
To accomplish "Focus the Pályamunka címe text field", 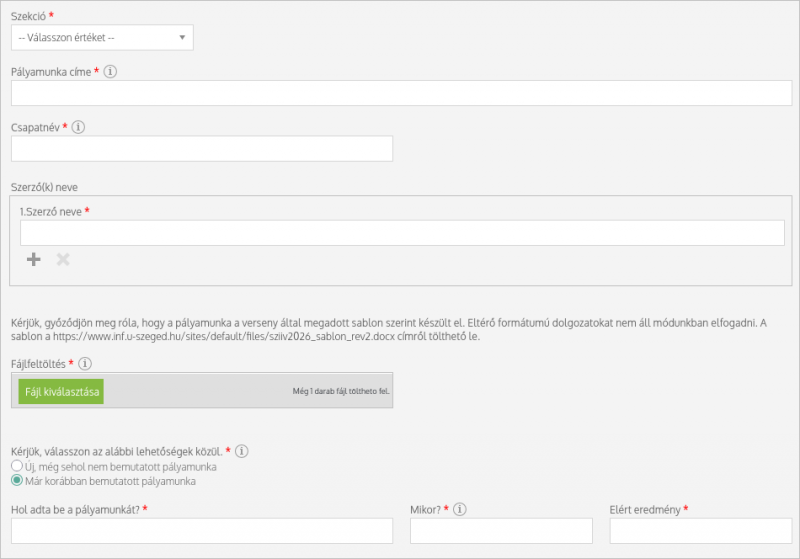I will tap(400, 93).
